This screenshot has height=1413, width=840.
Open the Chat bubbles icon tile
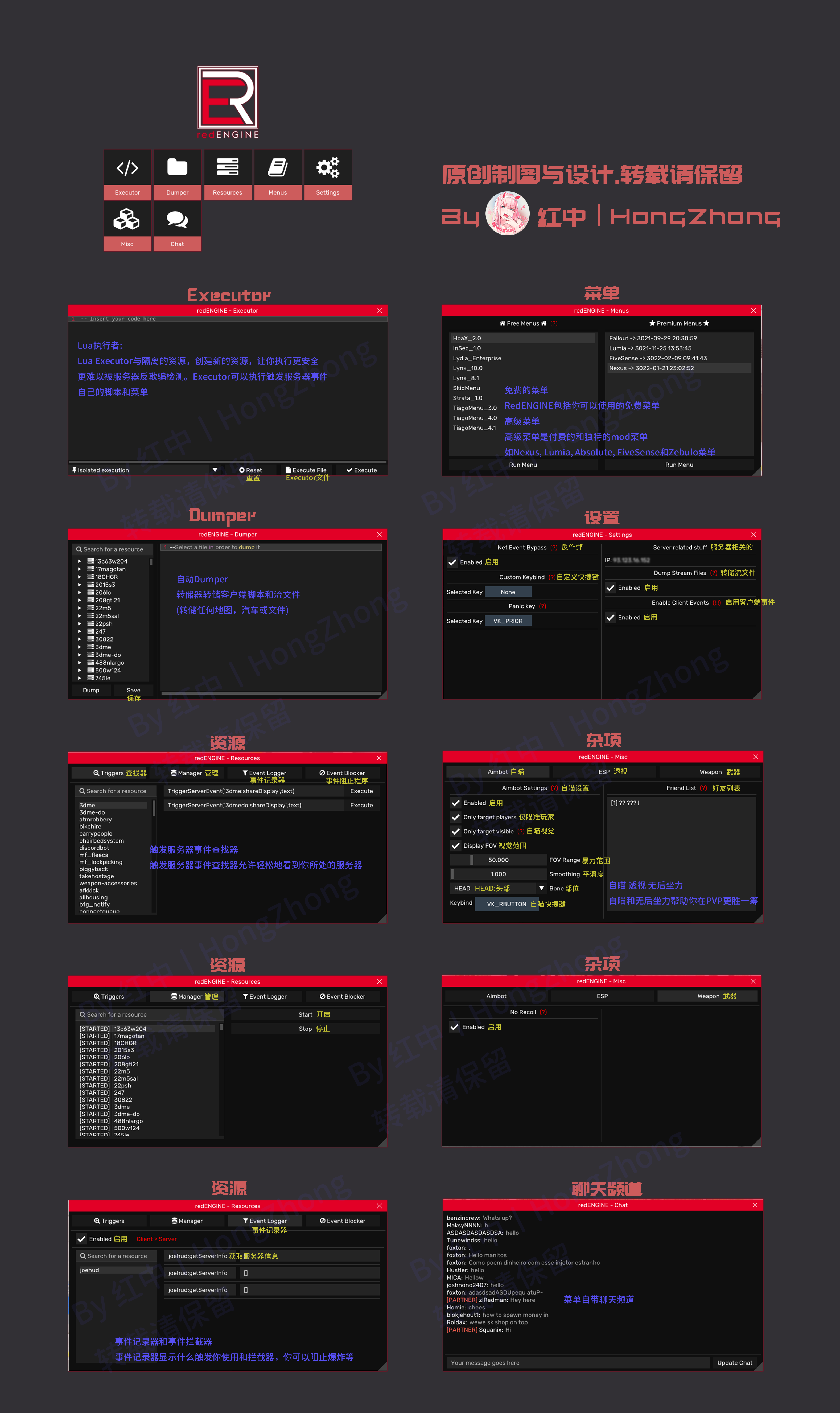coord(177,220)
